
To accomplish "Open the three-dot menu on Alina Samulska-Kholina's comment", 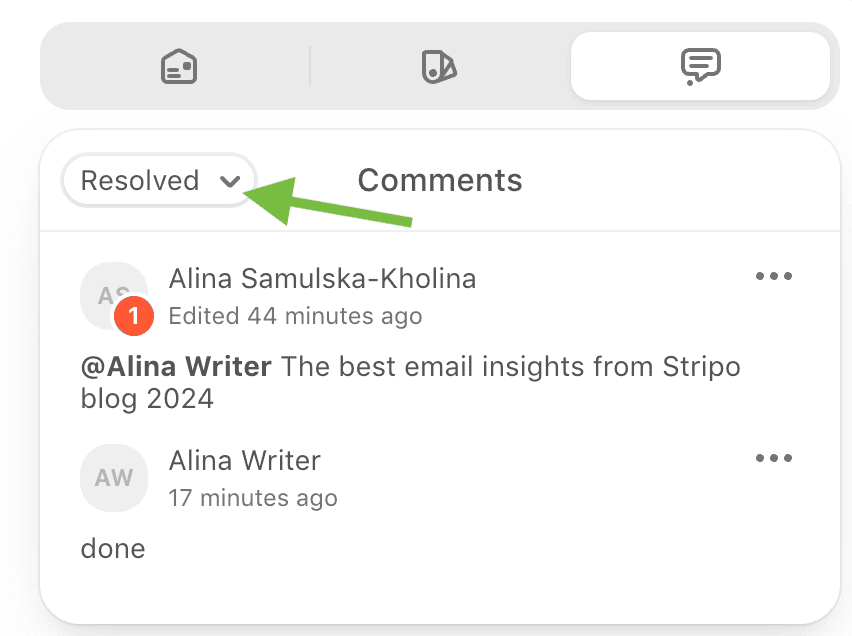I will click(774, 276).
